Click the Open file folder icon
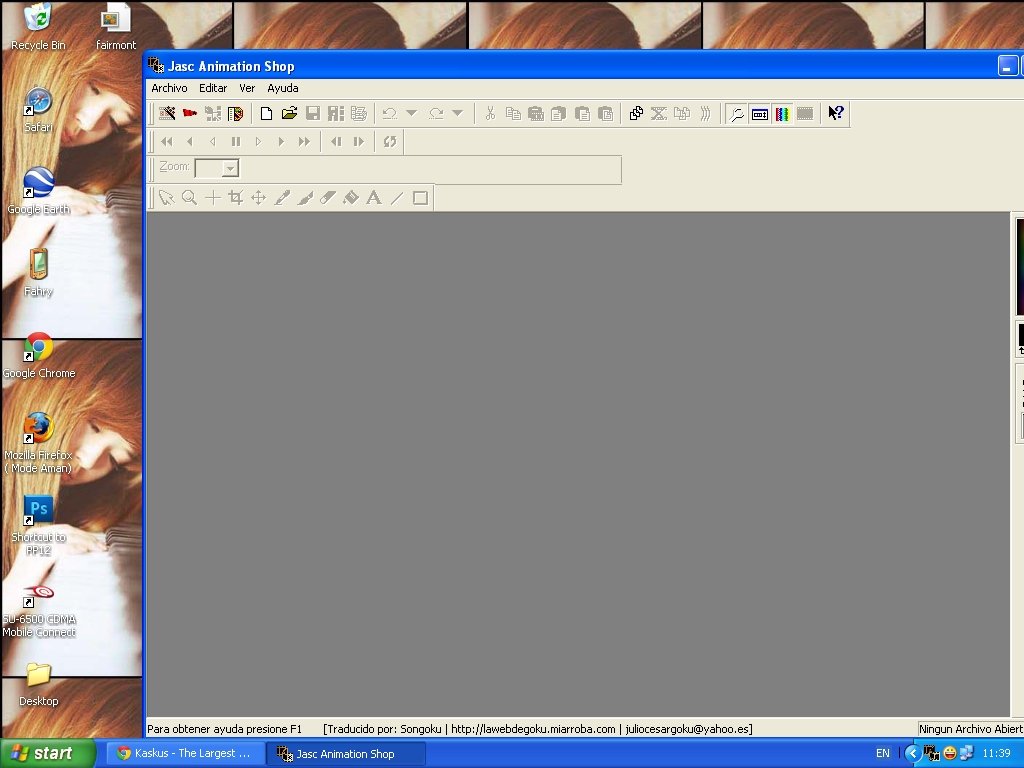 289,114
